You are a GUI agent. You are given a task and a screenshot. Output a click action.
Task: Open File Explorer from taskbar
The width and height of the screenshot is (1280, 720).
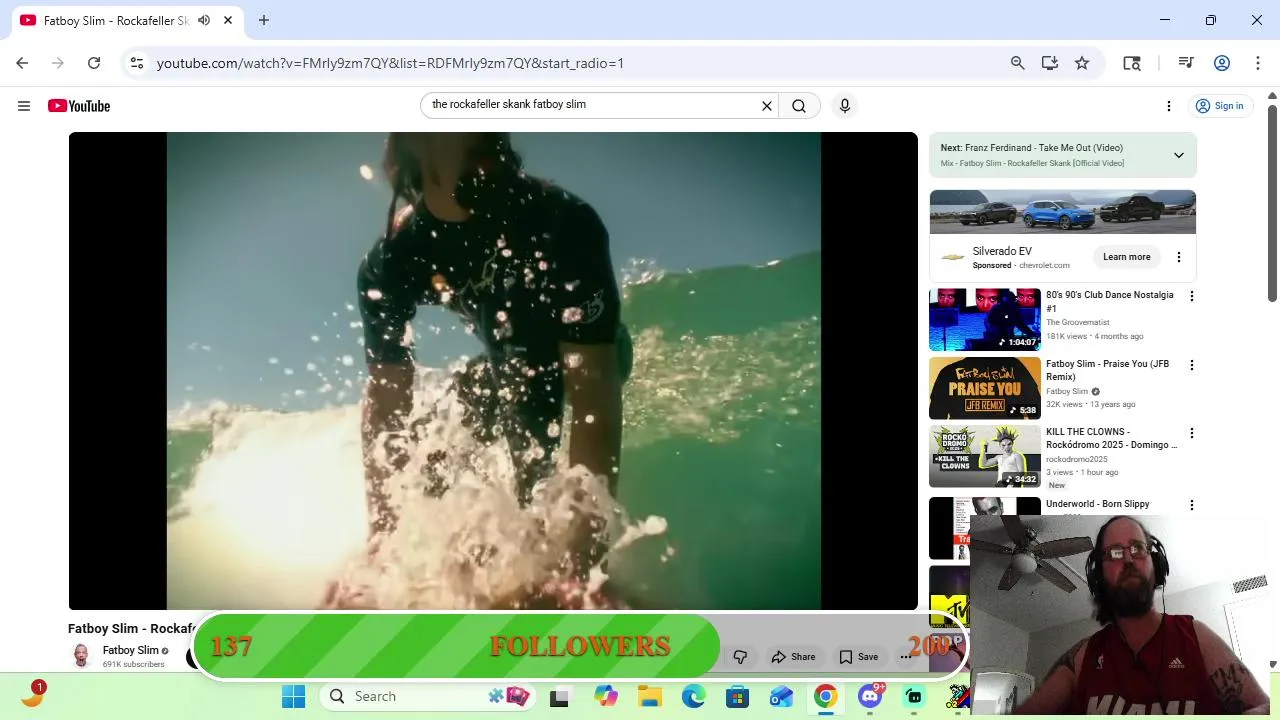point(650,697)
